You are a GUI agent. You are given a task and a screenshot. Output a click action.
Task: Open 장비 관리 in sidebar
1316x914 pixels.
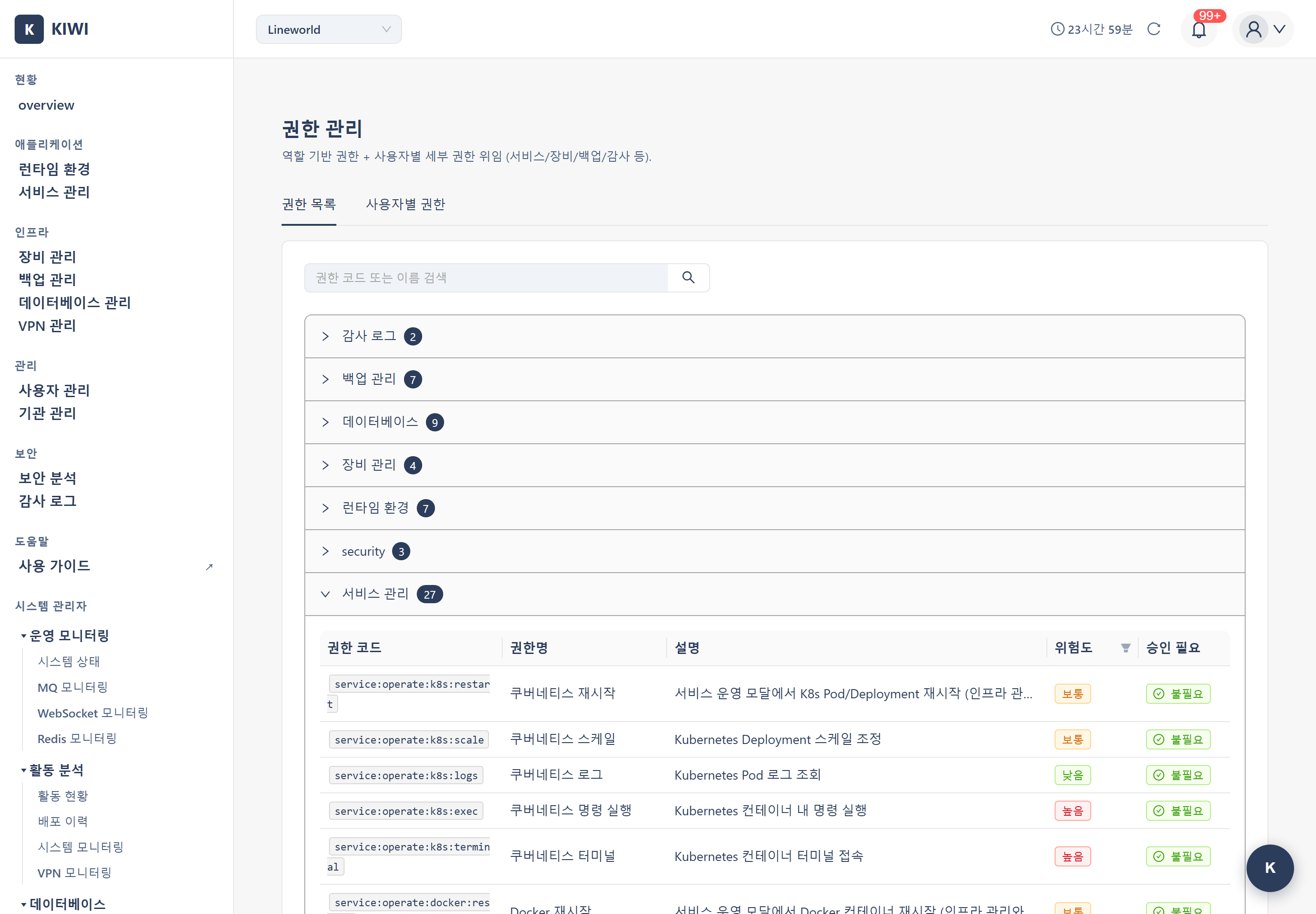tap(48, 256)
